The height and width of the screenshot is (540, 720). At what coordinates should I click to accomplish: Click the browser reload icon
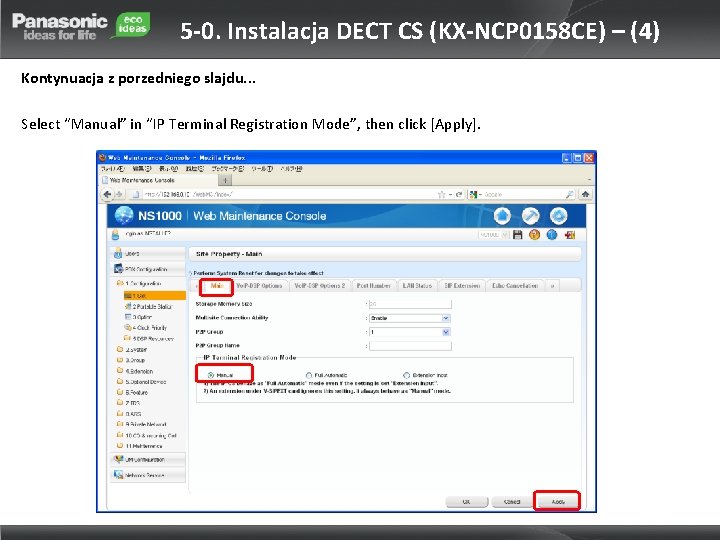click(x=458, y=194)
